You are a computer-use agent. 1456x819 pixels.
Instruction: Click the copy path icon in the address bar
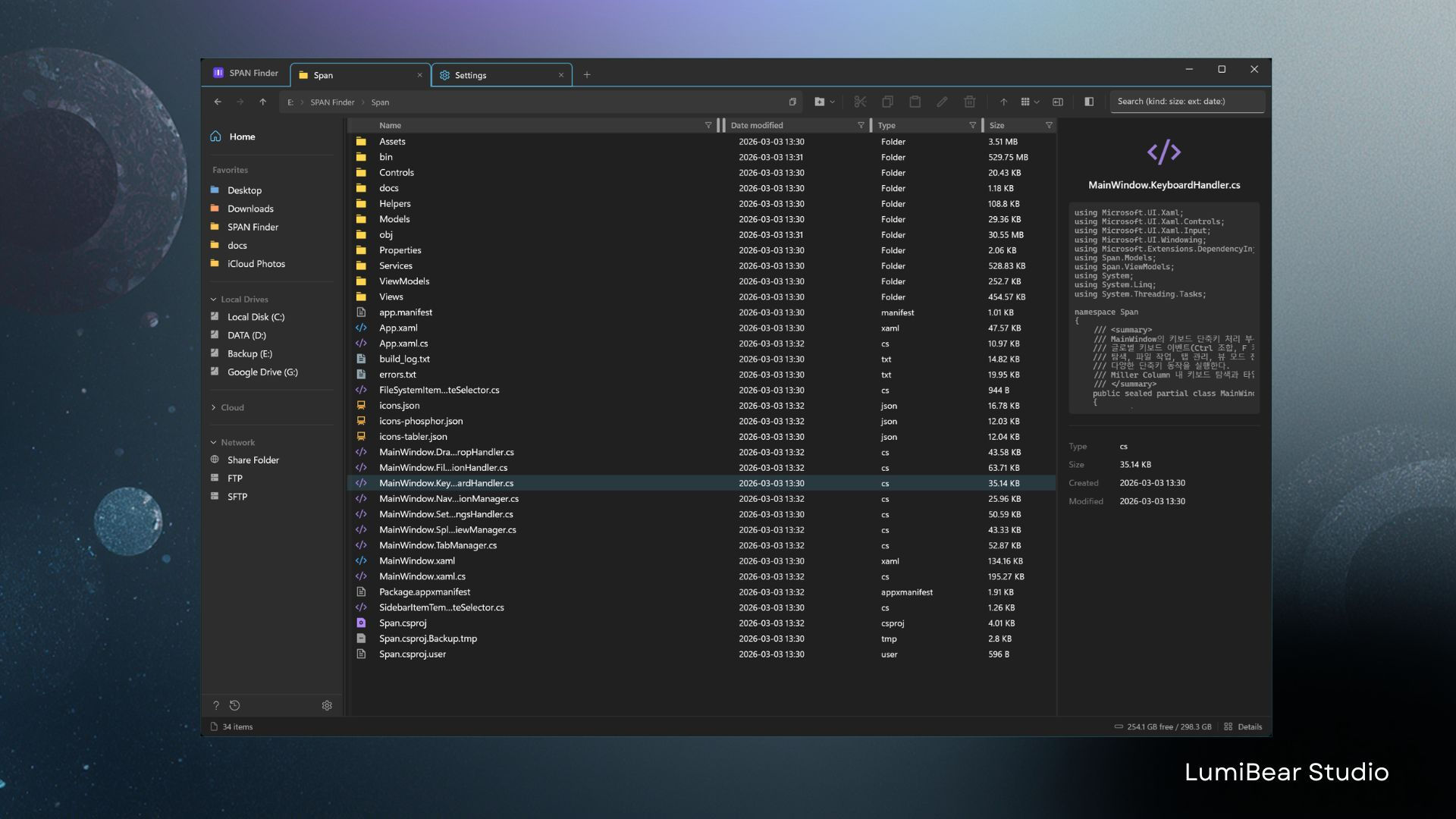pos(792,101)
